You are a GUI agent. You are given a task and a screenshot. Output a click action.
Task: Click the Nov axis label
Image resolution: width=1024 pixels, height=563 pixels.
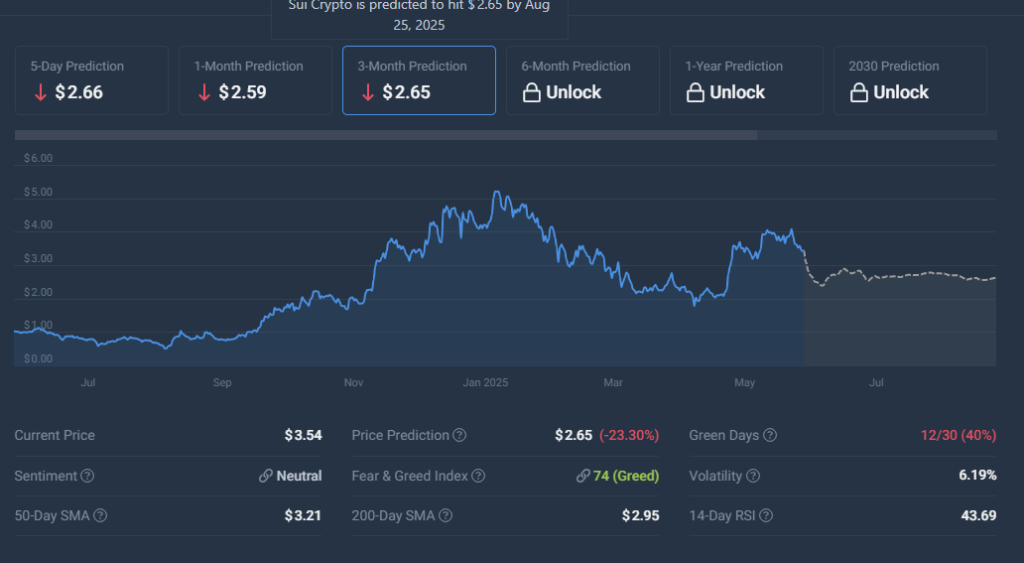click(353, 383)
